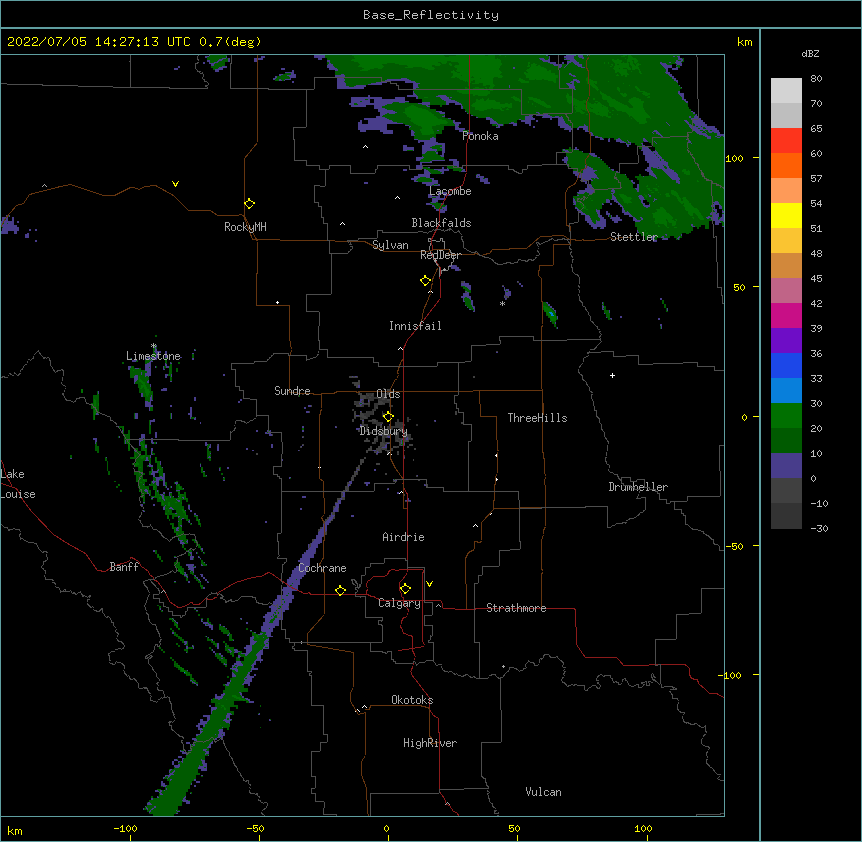Click the RedDeer city label
This screenshot has height=842, width=862.
point(440,255)
